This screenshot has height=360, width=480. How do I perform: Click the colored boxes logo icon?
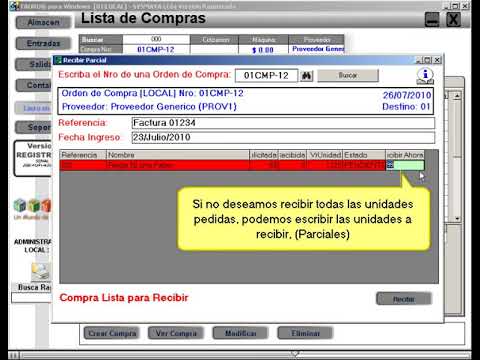coord(33,205)
